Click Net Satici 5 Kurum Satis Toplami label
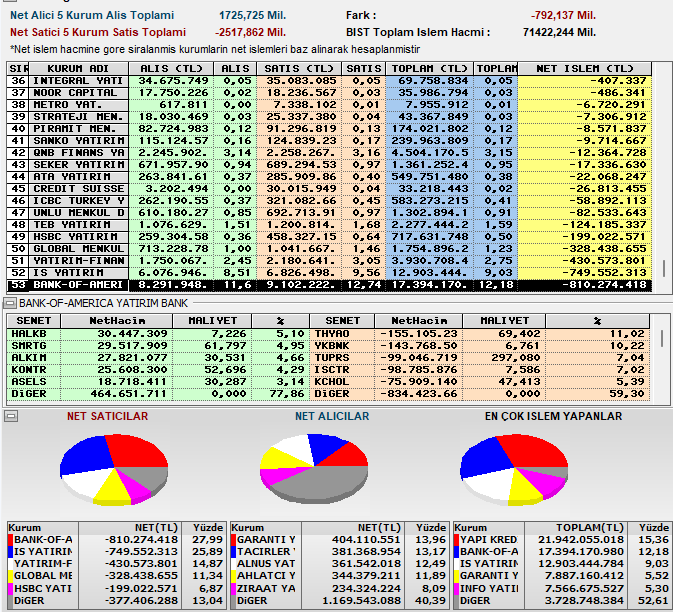The width and height of the screenshot is (673, 612). pos(98,33)
